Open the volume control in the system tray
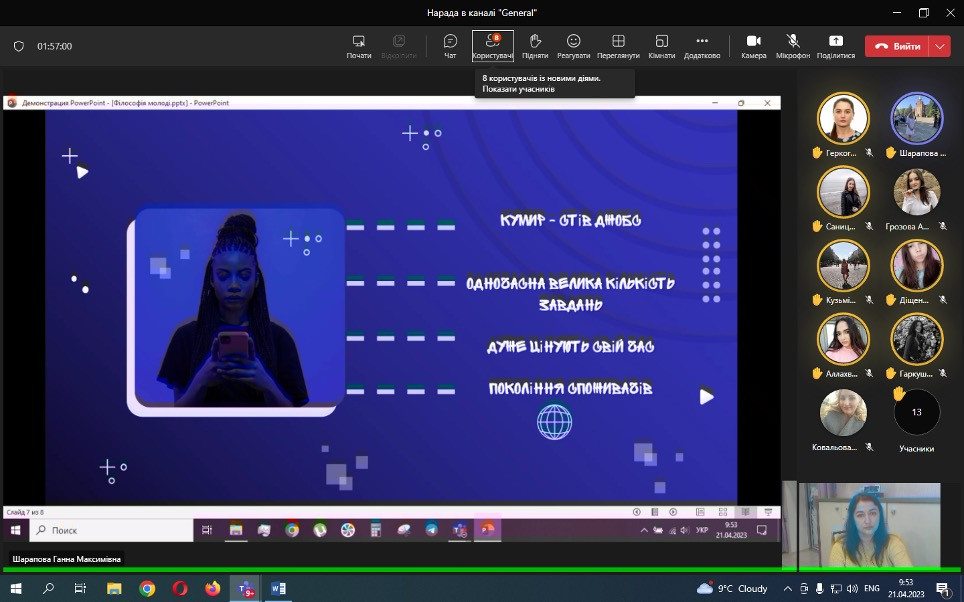964x602 pixels. coord(852,588)
